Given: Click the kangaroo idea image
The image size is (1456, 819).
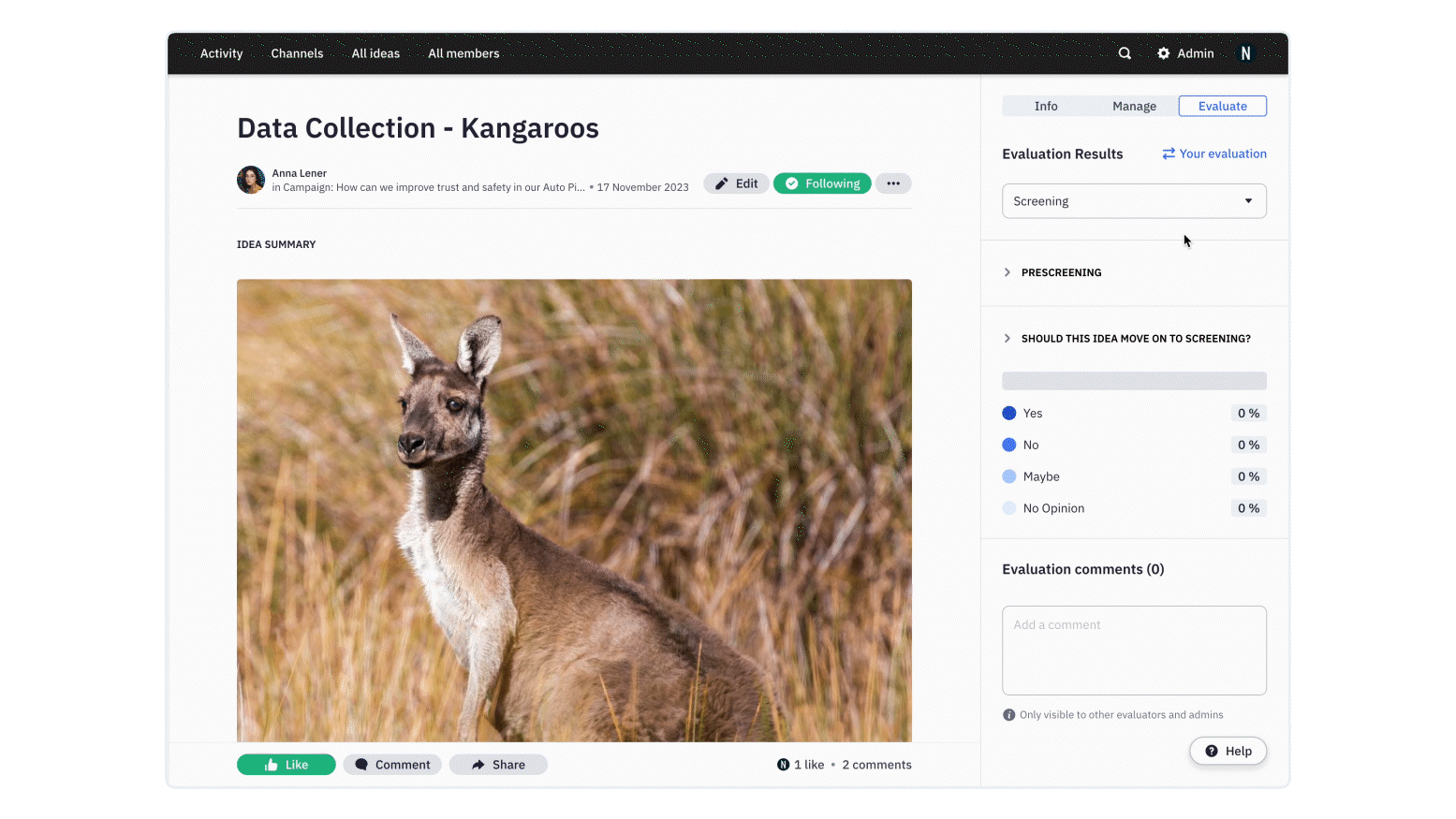Looking at the screenshot, I should coord(574,510).
